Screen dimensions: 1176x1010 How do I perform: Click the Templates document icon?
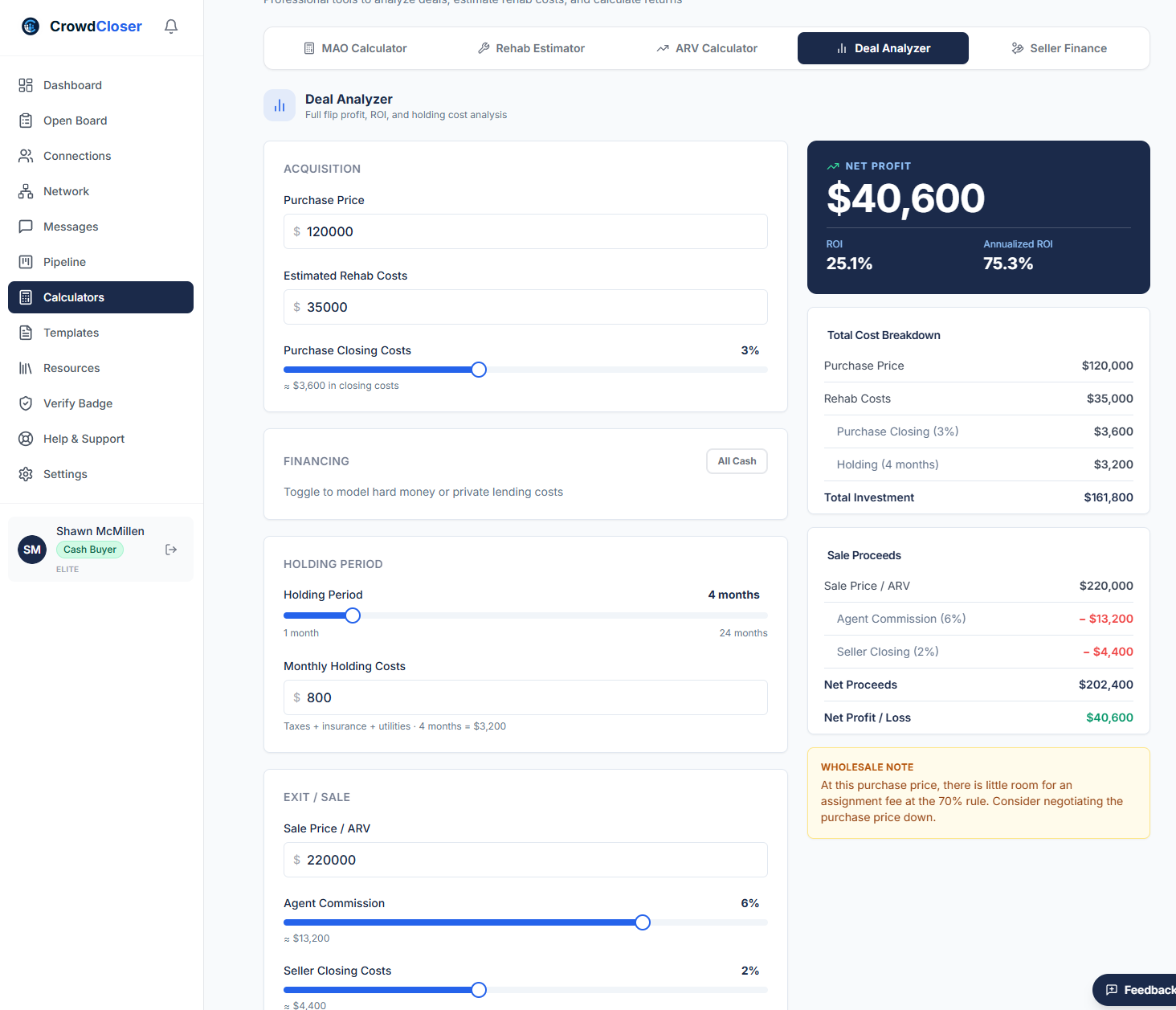click(x=26, y=333)
